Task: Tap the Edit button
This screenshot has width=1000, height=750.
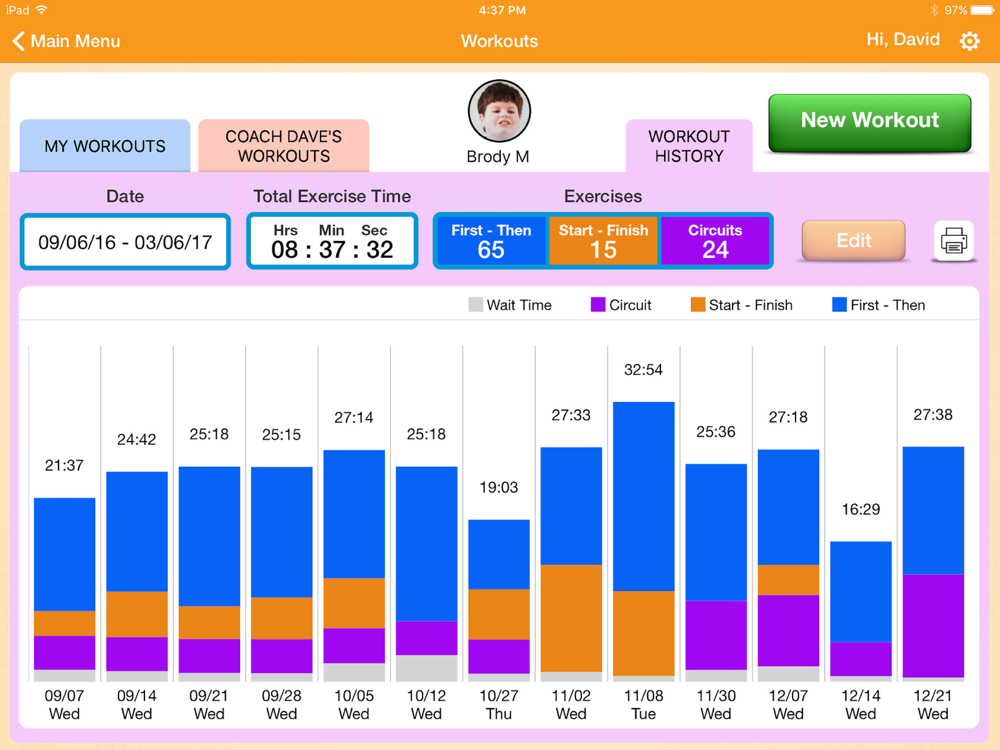Action: (853, 240)
